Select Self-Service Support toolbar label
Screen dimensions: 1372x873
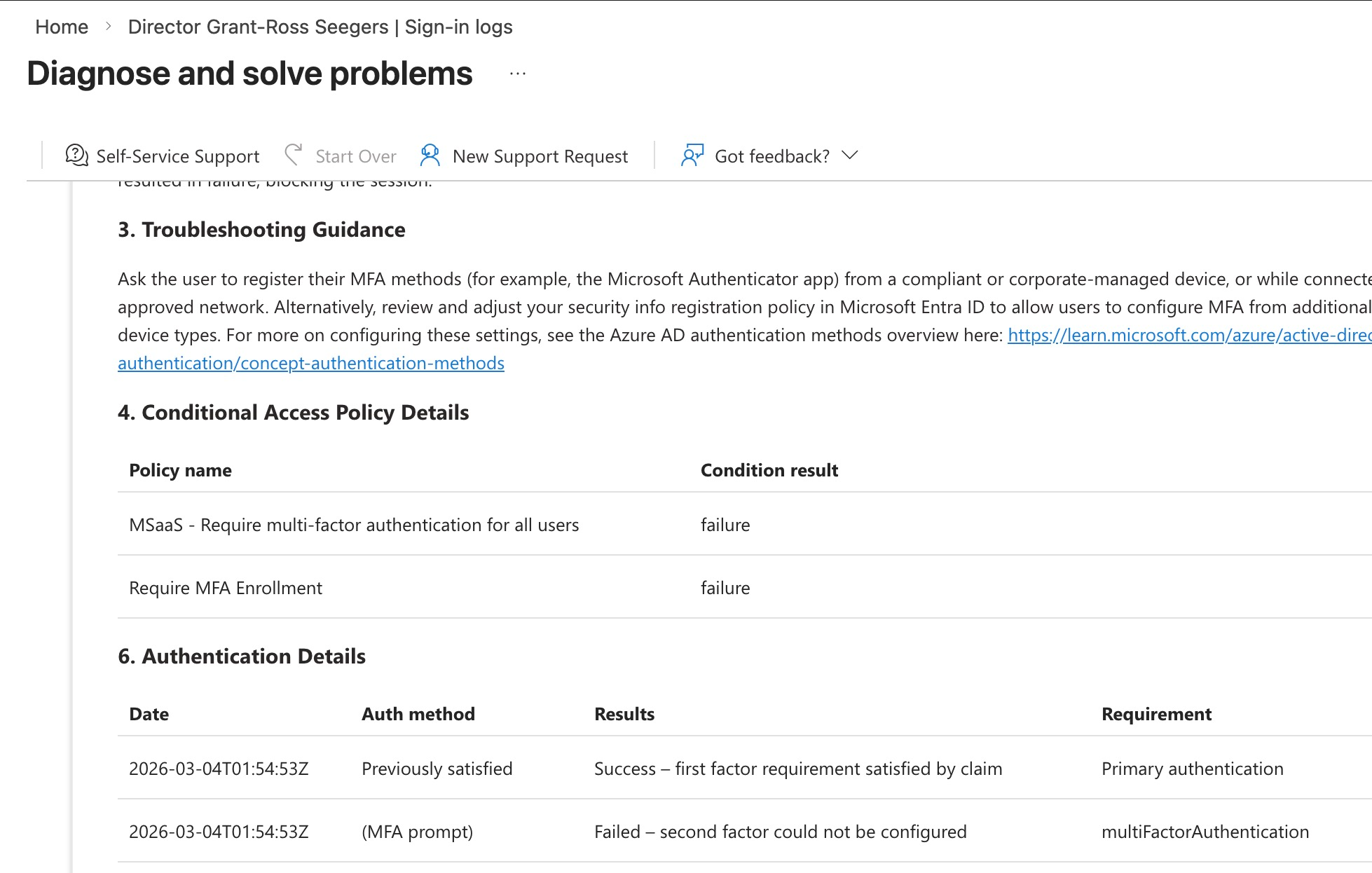pyautogui.click(x=177, y=156)
